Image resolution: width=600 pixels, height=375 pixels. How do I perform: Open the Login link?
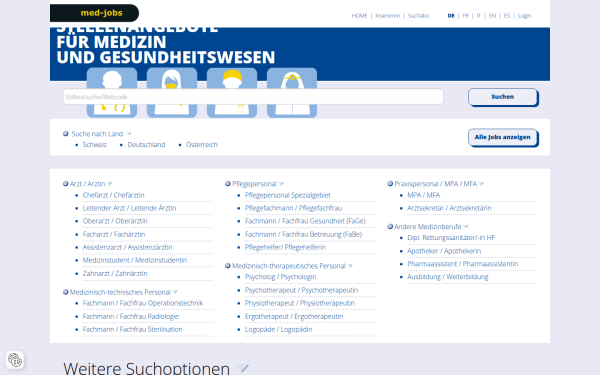525,16
